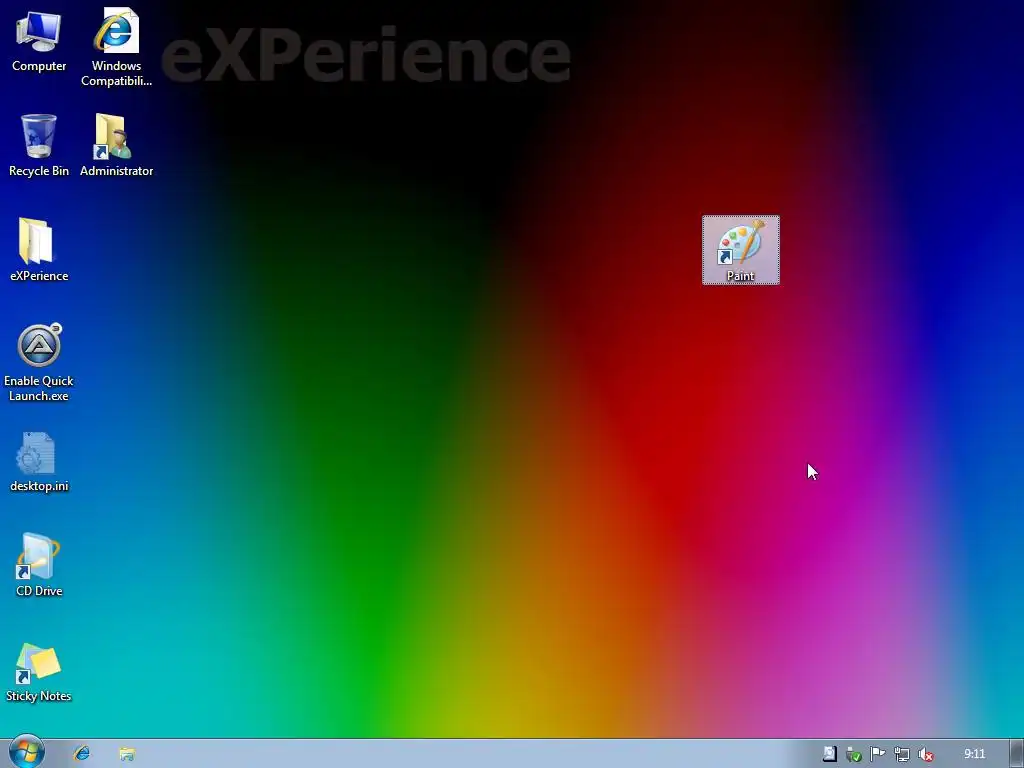Launch Internet Explorer from the taskbar
1024x768 pixels.
(82, 754)
